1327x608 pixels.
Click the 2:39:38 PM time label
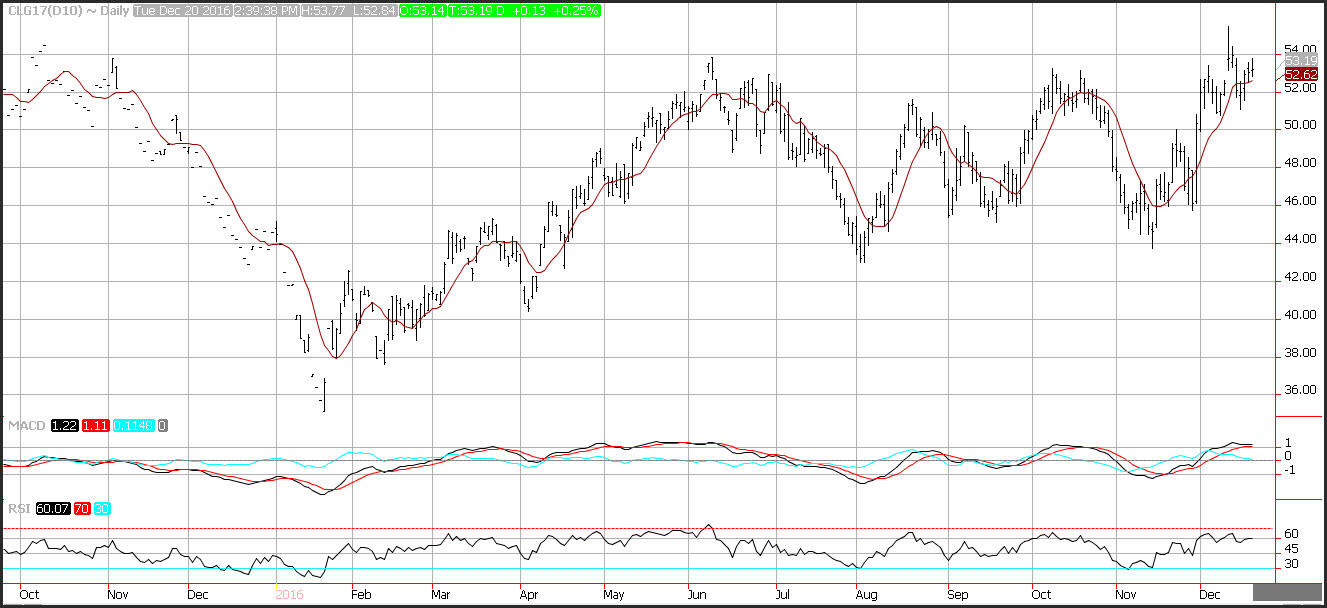point(271,10)
